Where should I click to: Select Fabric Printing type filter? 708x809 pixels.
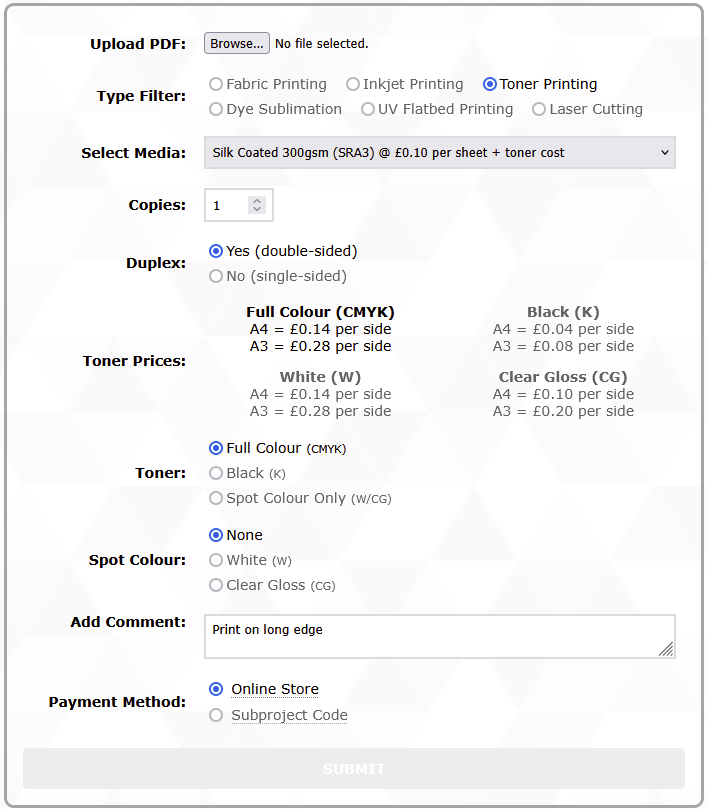[x=216, y=85]
